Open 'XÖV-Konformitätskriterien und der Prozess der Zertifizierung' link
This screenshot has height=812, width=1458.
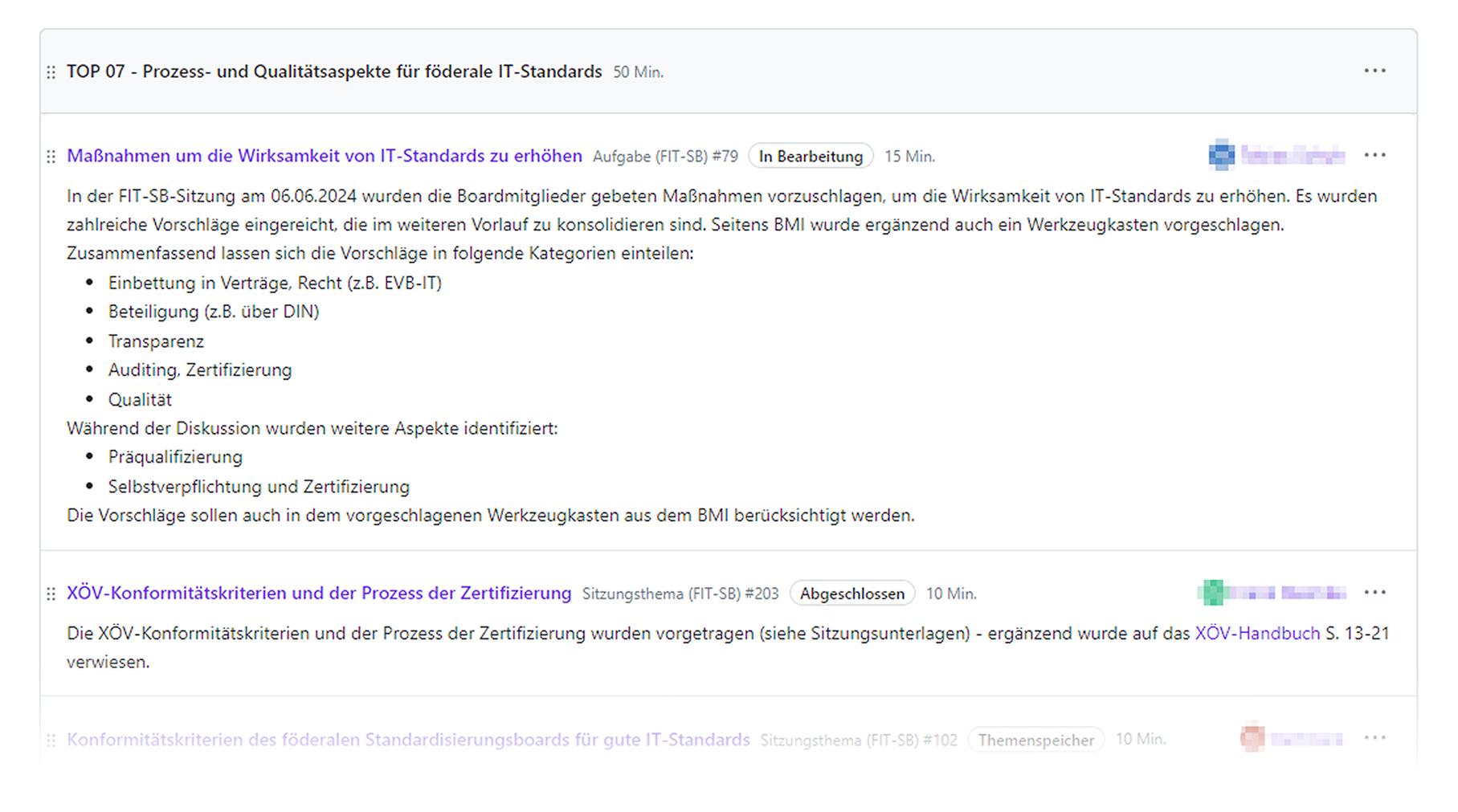318,594
